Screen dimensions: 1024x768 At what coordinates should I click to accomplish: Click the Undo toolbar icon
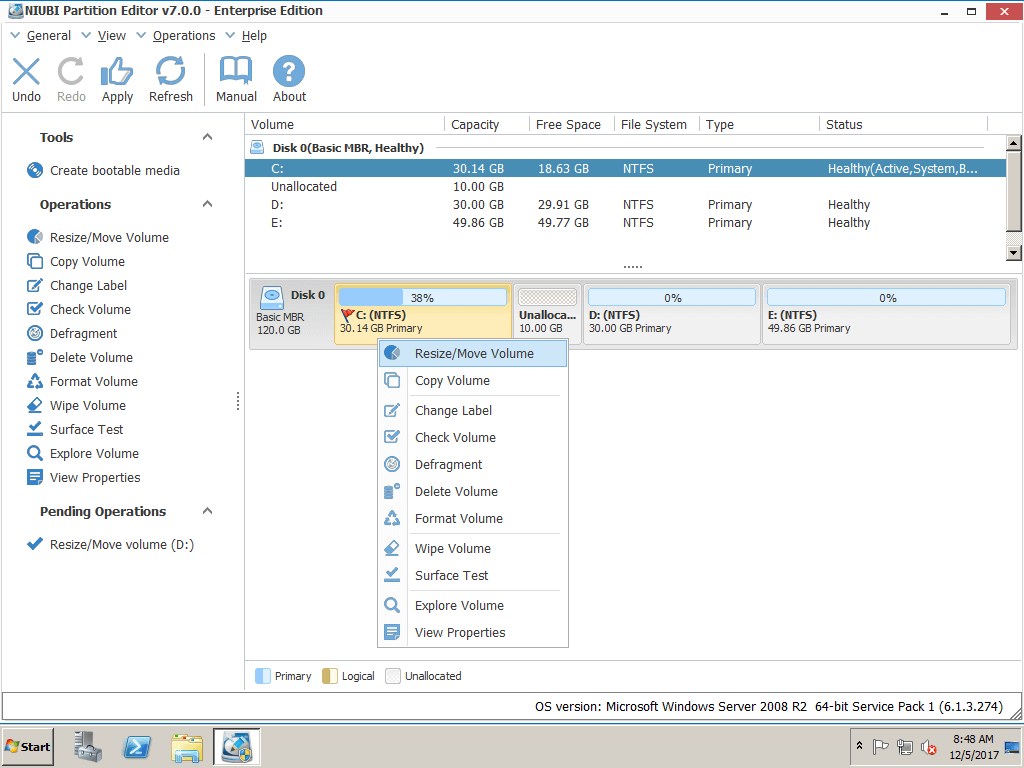coord(26,72)
